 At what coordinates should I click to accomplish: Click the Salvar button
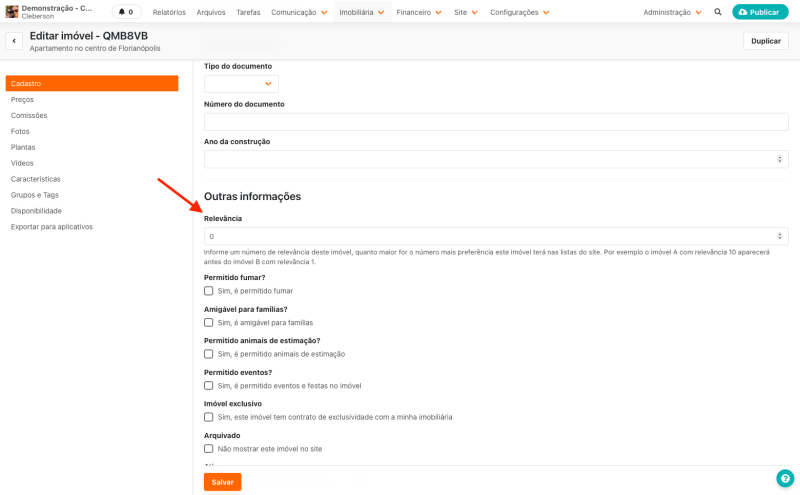222,482
